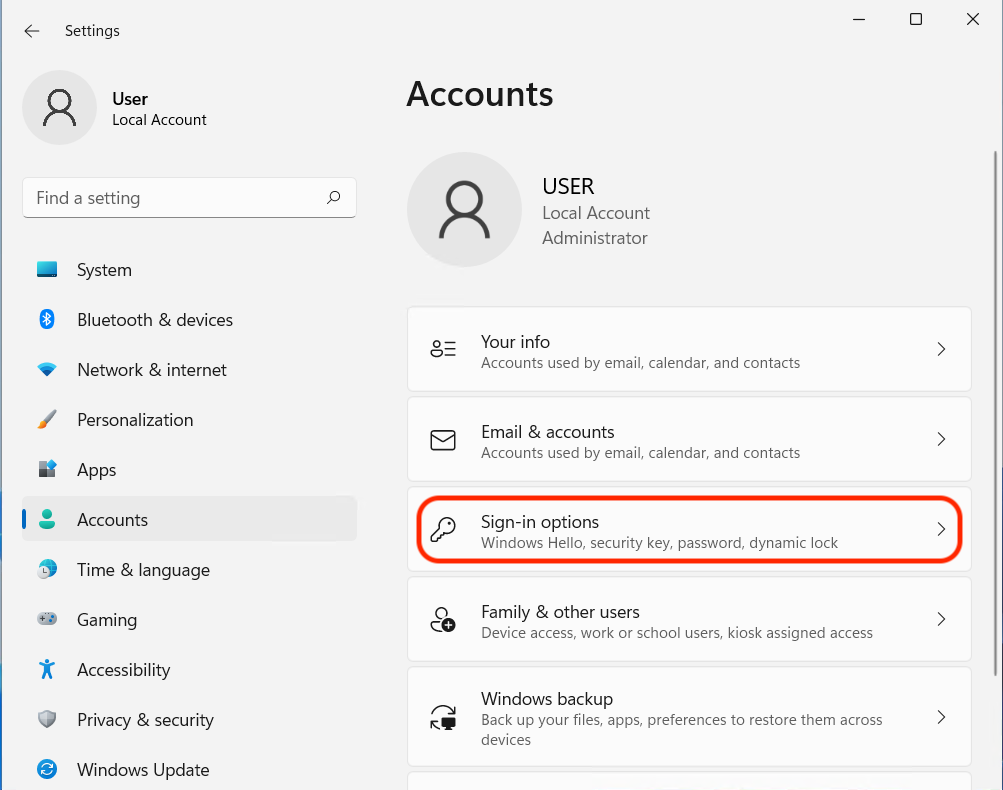Viewport: 1003px width, 790px height.
Task: Click the Personalization paintbrush icon
Action: [x=47, y=420]
